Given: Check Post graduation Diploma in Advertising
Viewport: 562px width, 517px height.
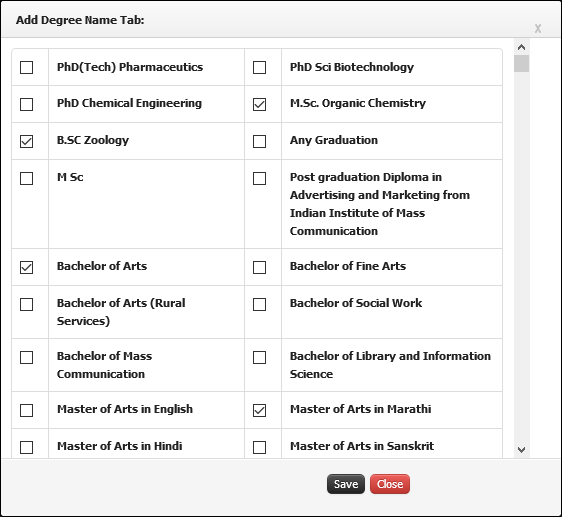Looking at the screenshot, I should (259, 178).
